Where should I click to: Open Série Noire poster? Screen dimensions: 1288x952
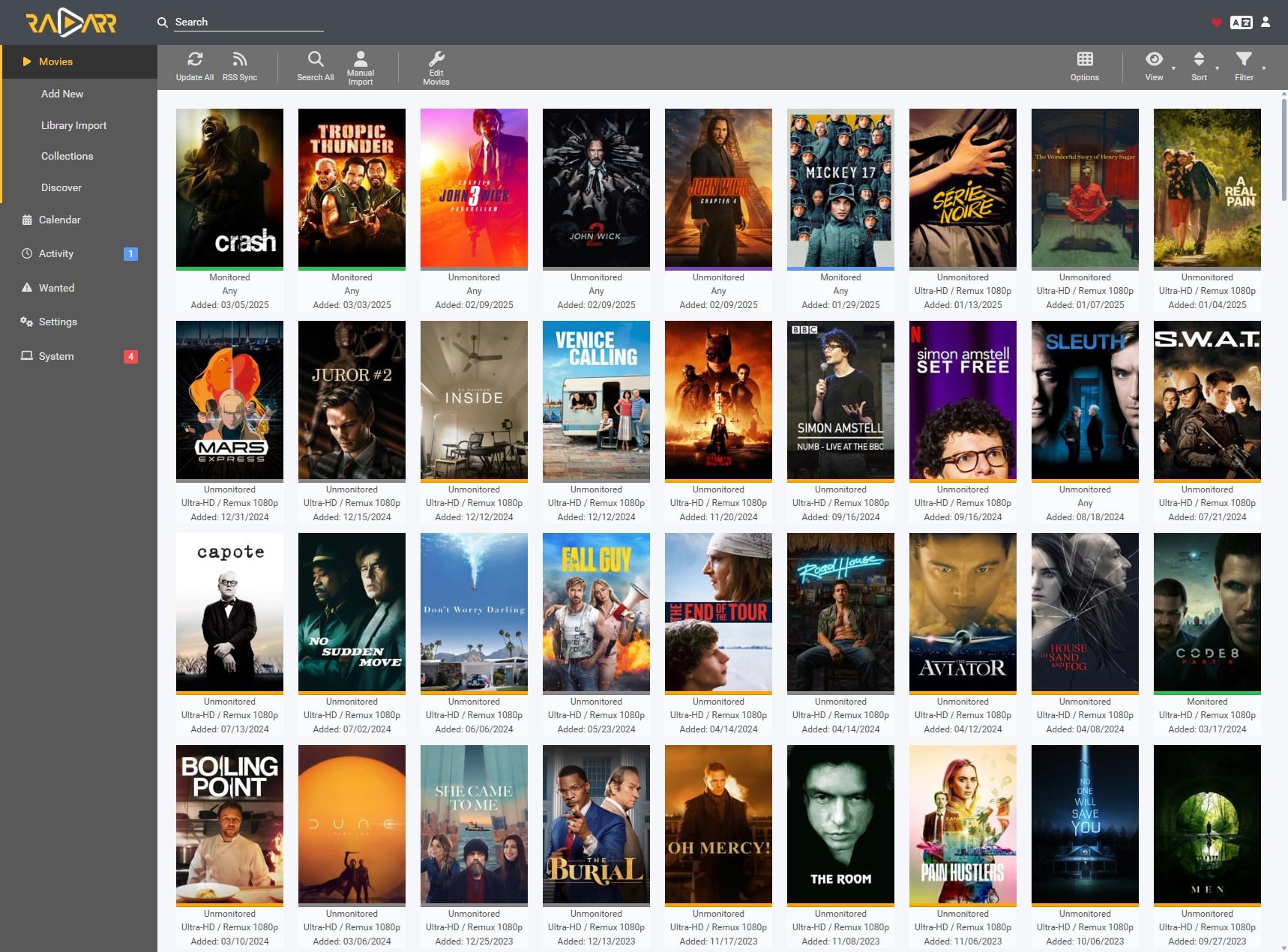tap(963, 188)
